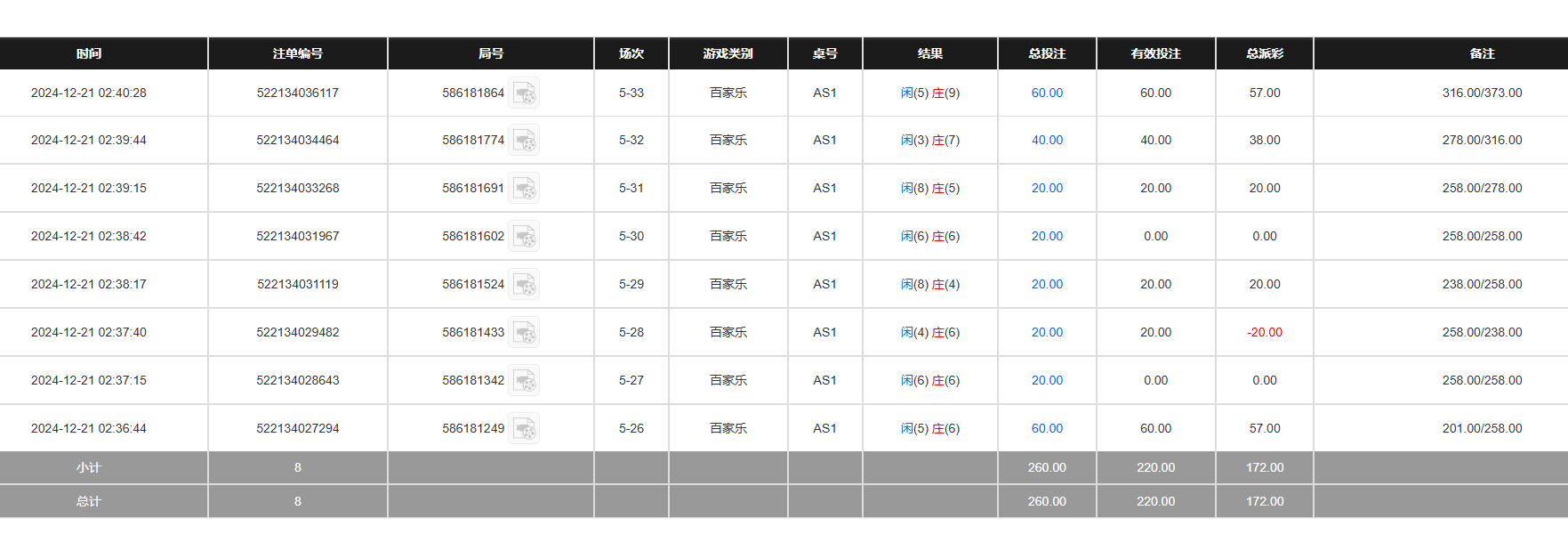Open video replay icon beside round 586181774

(x=524, y=141)
